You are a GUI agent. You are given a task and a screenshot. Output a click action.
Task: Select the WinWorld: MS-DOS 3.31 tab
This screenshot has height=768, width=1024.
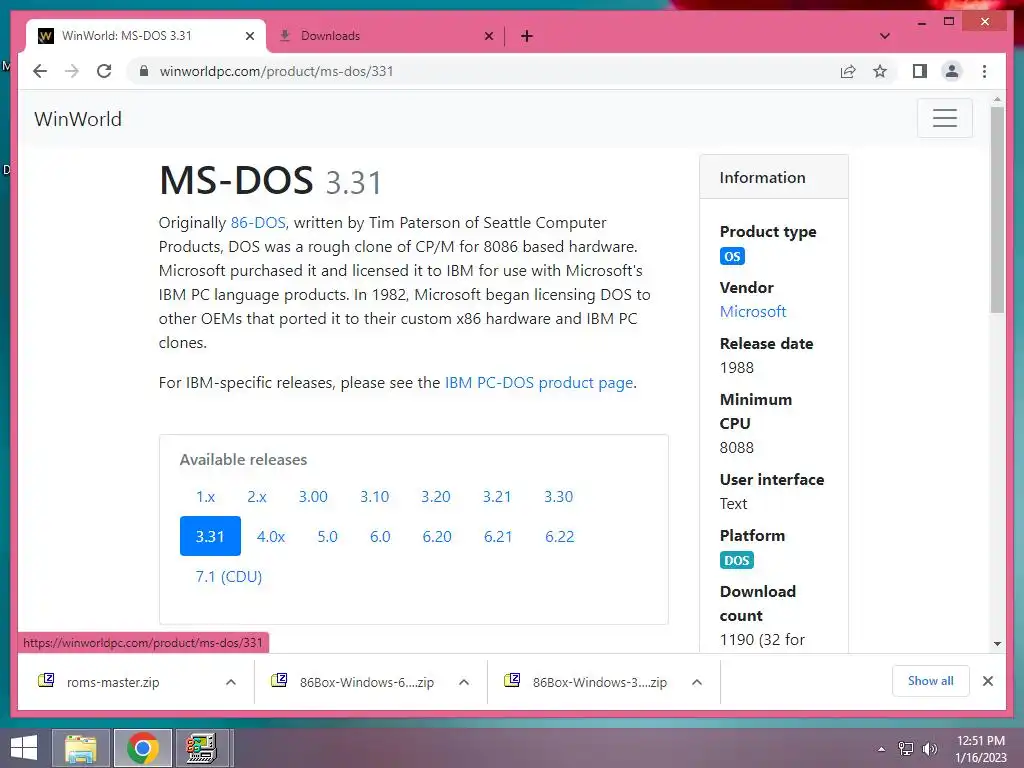[146, 36]
